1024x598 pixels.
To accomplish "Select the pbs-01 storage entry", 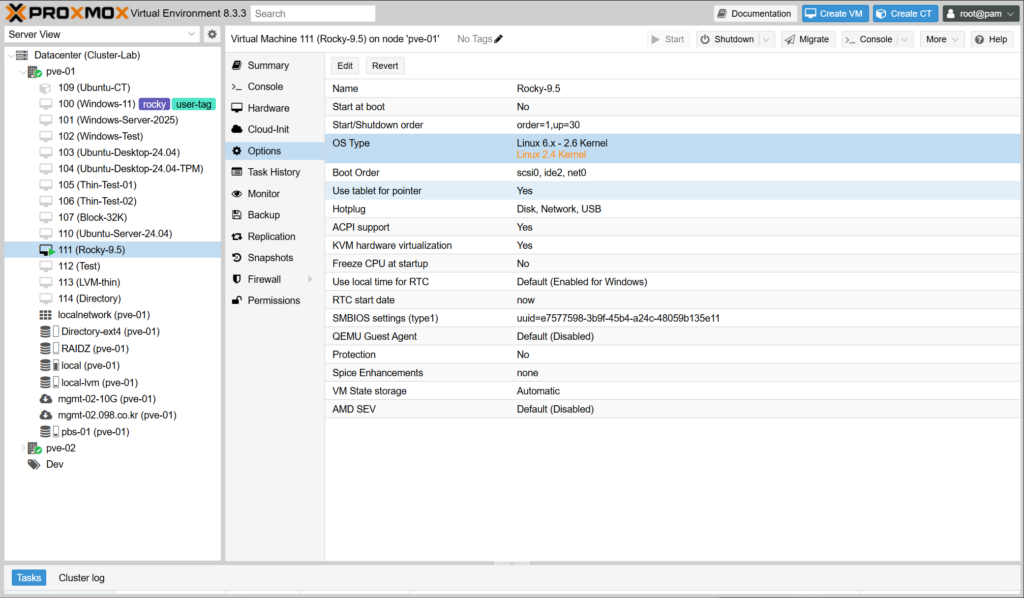I will point(95,432).
